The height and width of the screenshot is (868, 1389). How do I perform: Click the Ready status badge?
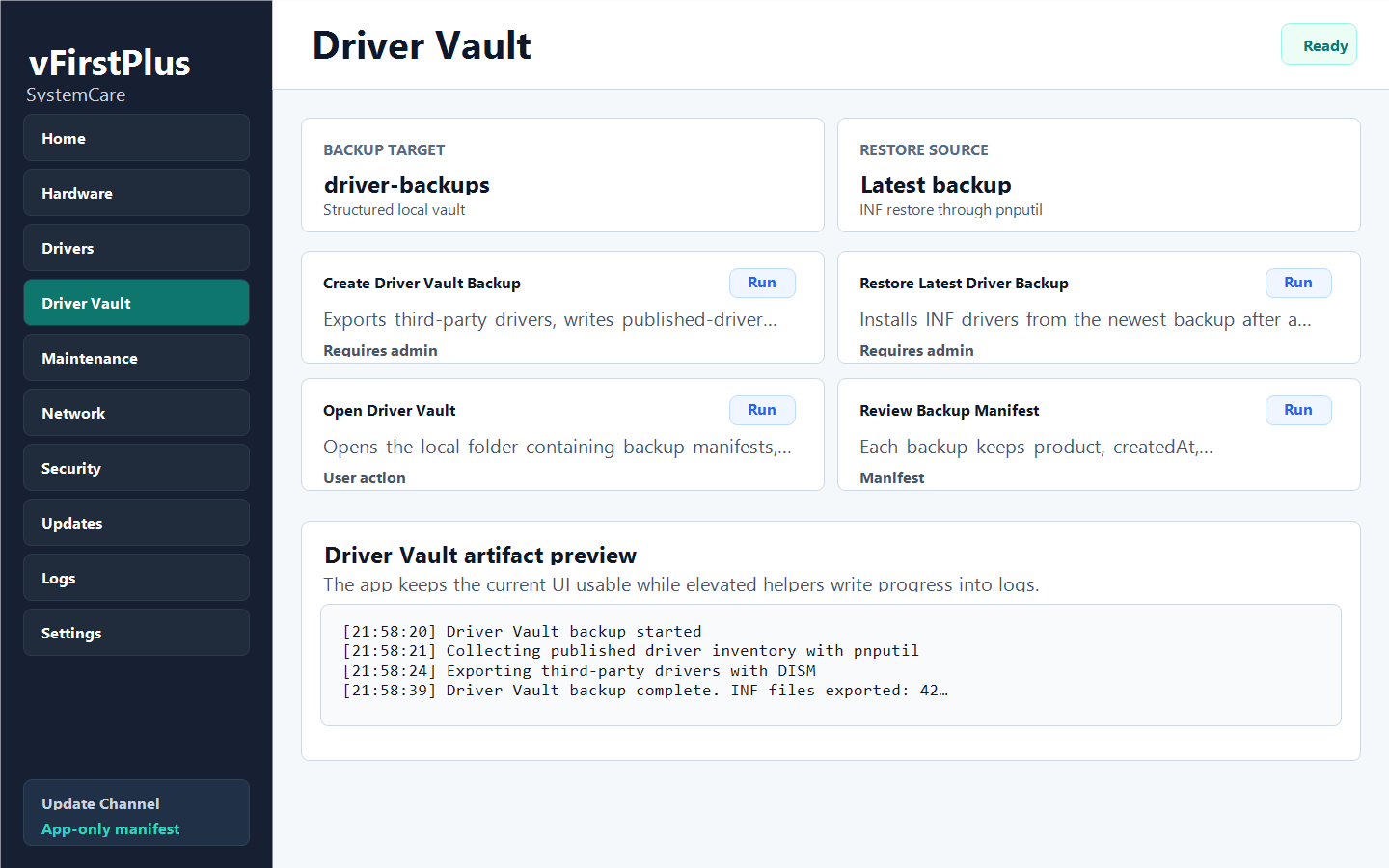(x=1319, y=45)
